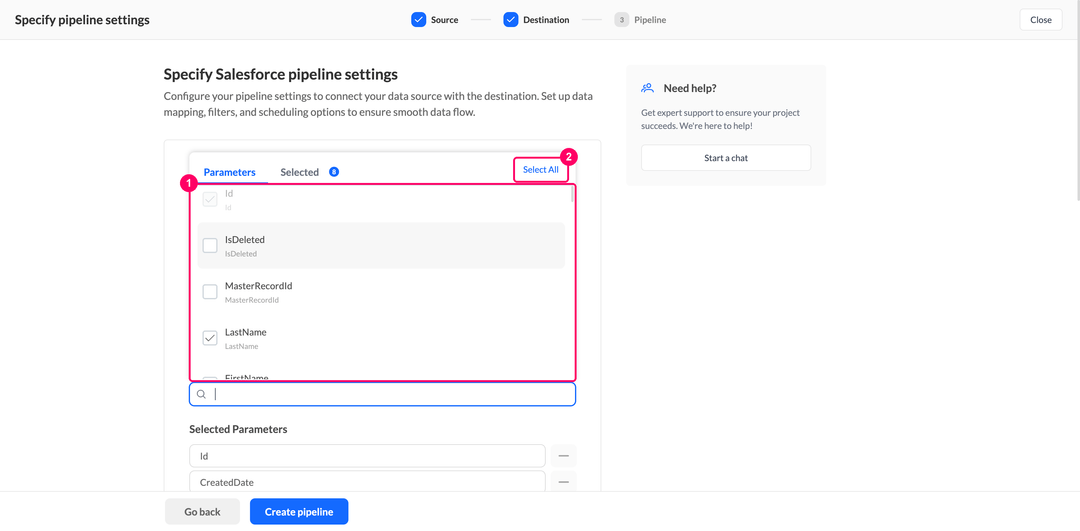
Task: Click the search magnifier icon
Action: (x=201, y=395)
